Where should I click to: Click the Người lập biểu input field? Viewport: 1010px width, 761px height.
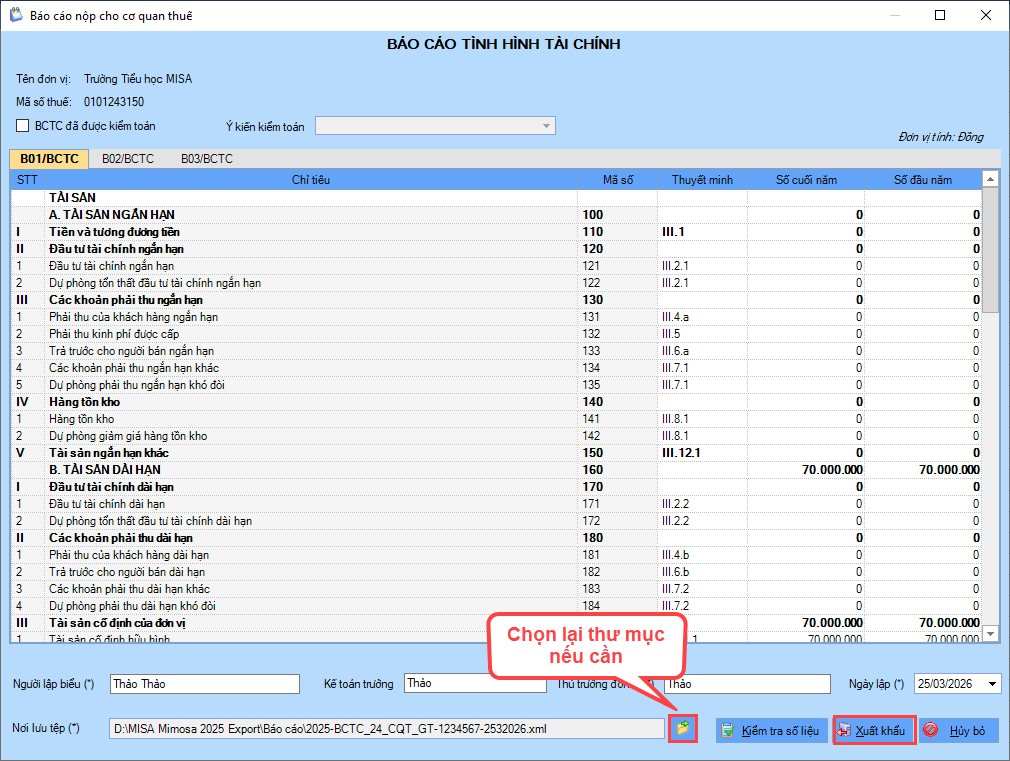pos(204,684)
